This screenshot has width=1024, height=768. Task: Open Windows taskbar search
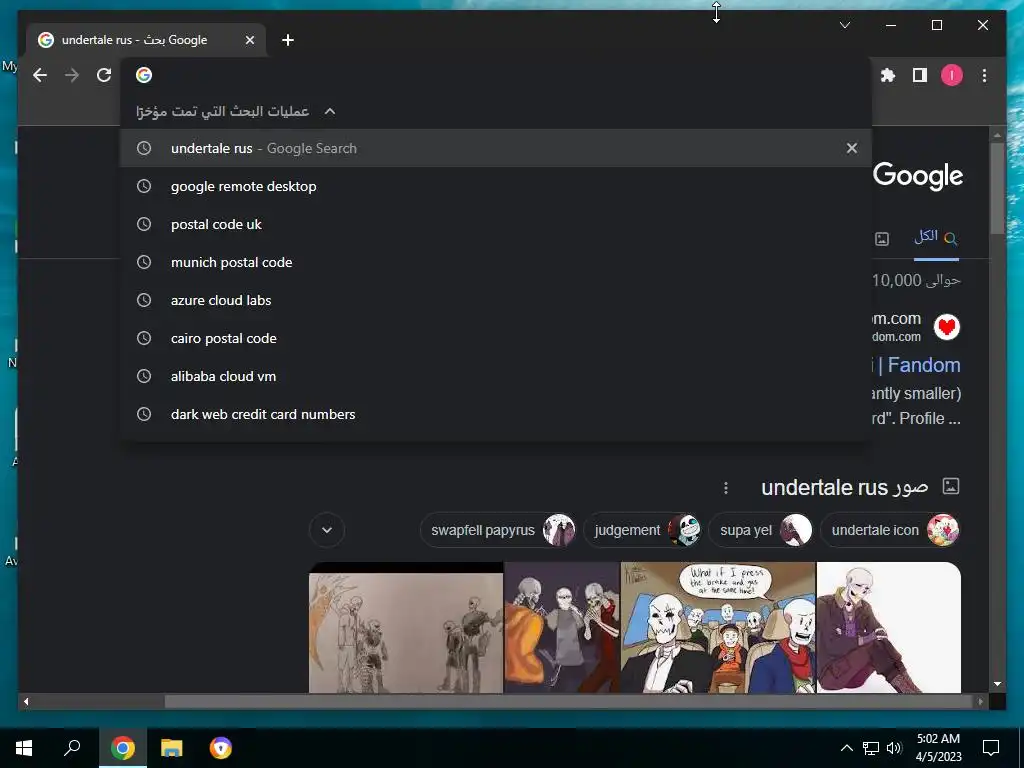[x=72, y=748]
